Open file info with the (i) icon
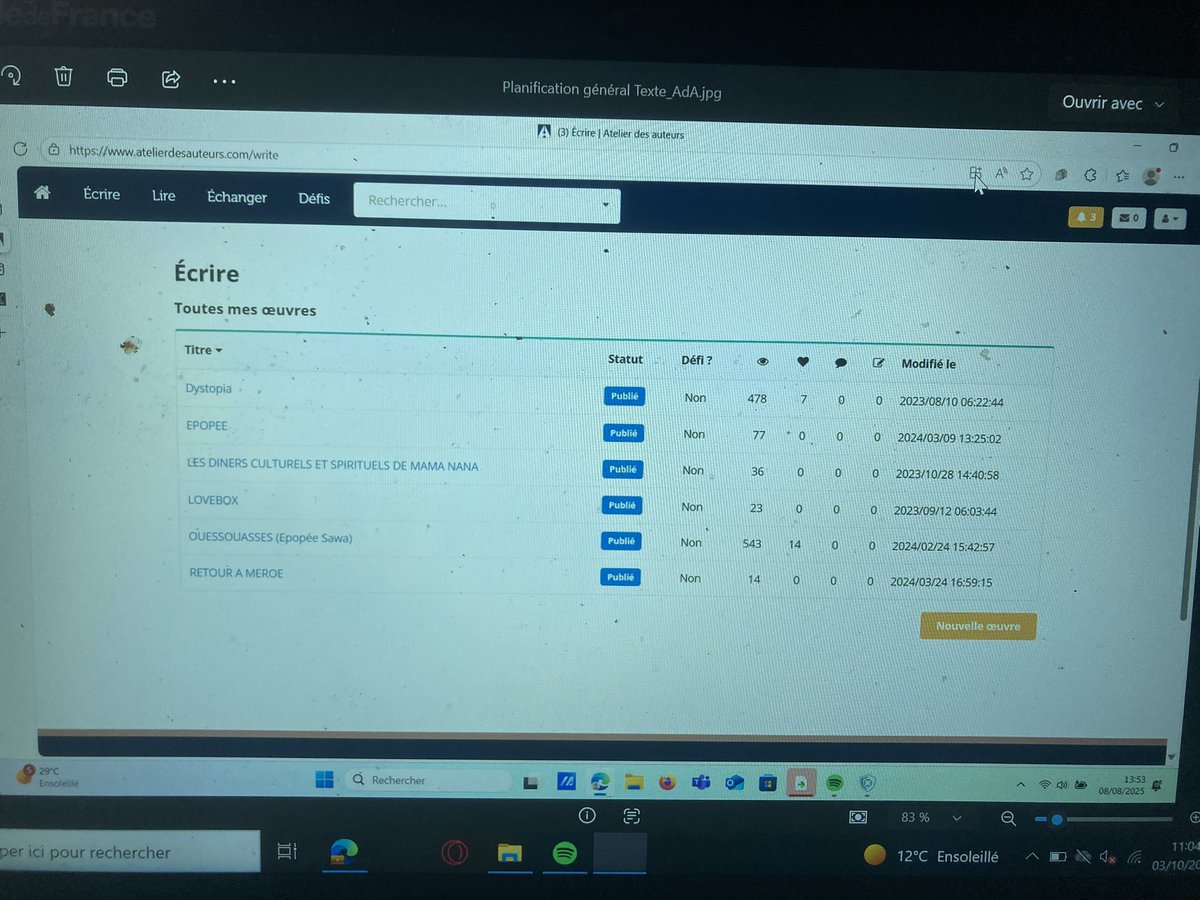 (x=587, y=815)
